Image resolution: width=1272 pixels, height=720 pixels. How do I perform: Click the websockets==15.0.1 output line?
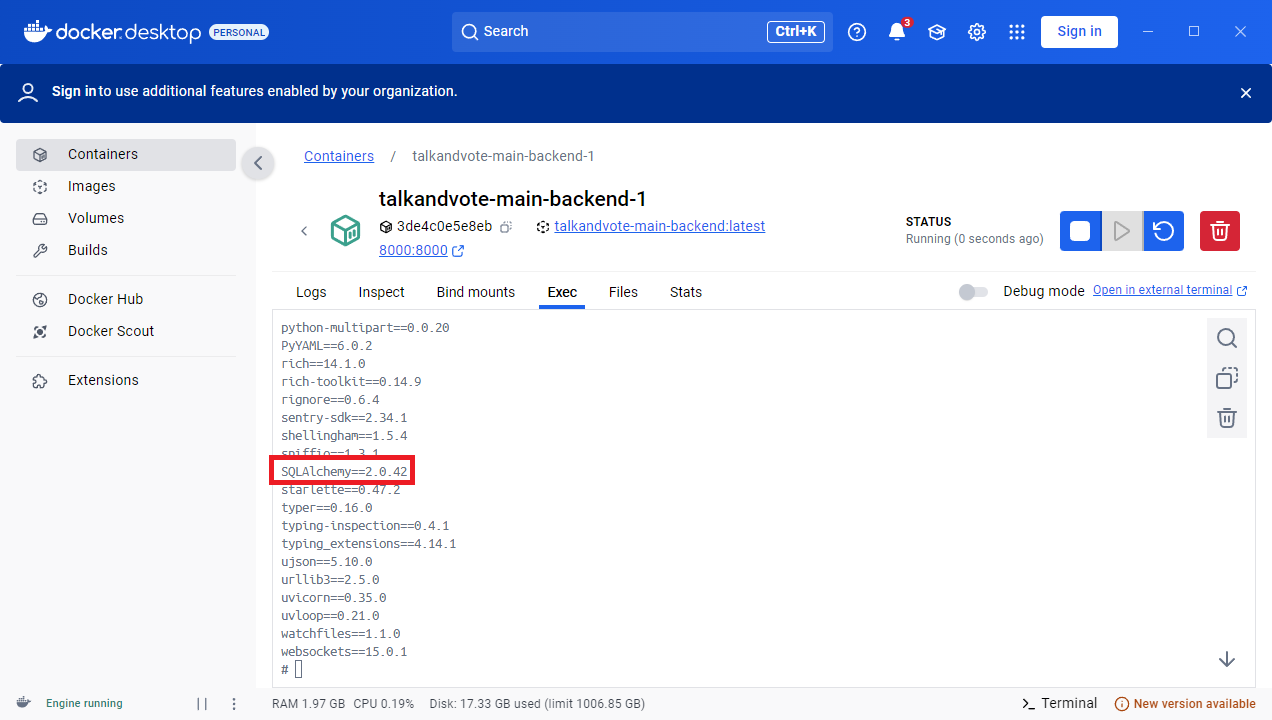(x=344, y=652)
